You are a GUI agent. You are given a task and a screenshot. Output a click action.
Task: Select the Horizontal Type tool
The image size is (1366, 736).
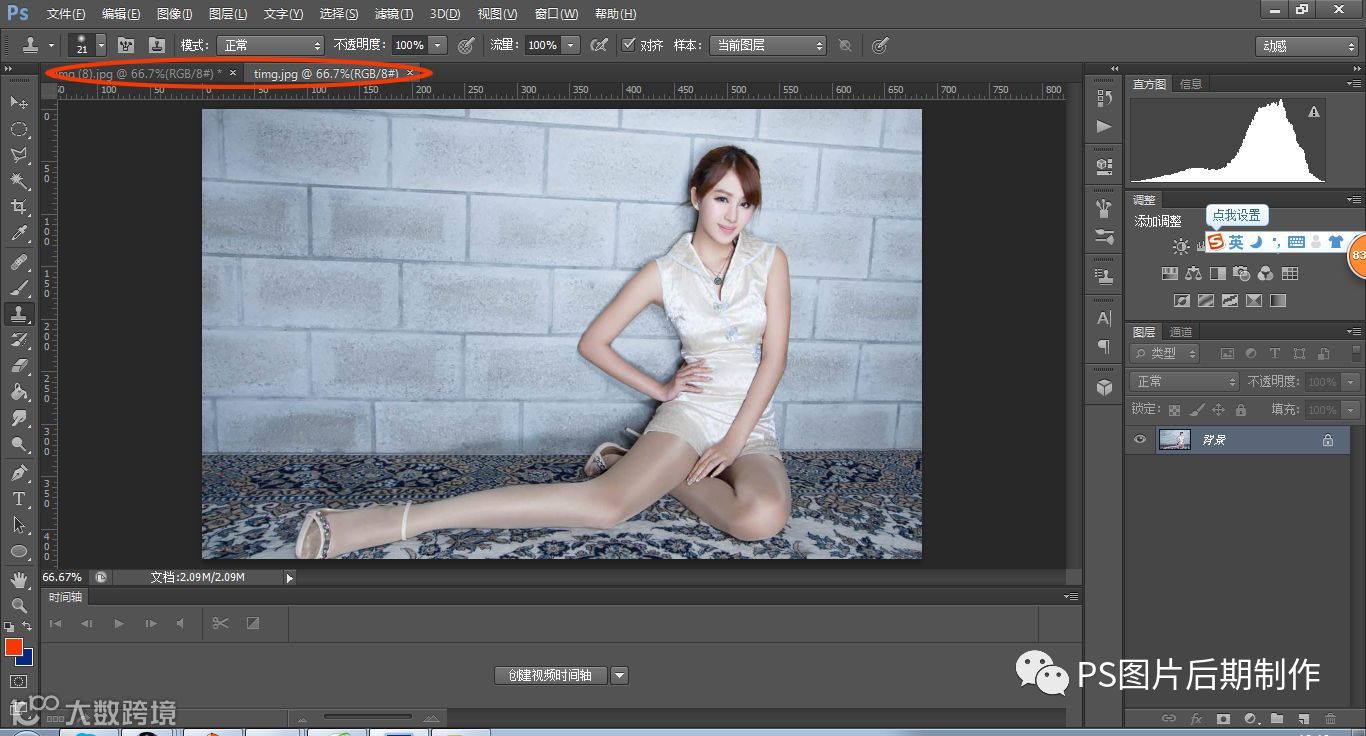19,498
